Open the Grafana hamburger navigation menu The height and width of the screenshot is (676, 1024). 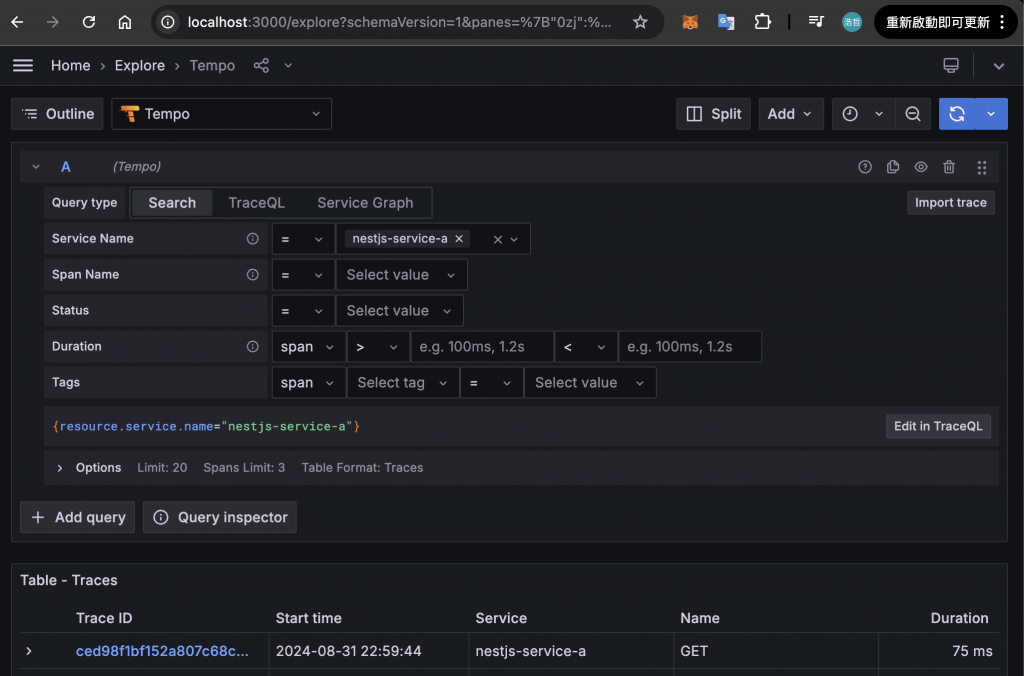(23, 65)
